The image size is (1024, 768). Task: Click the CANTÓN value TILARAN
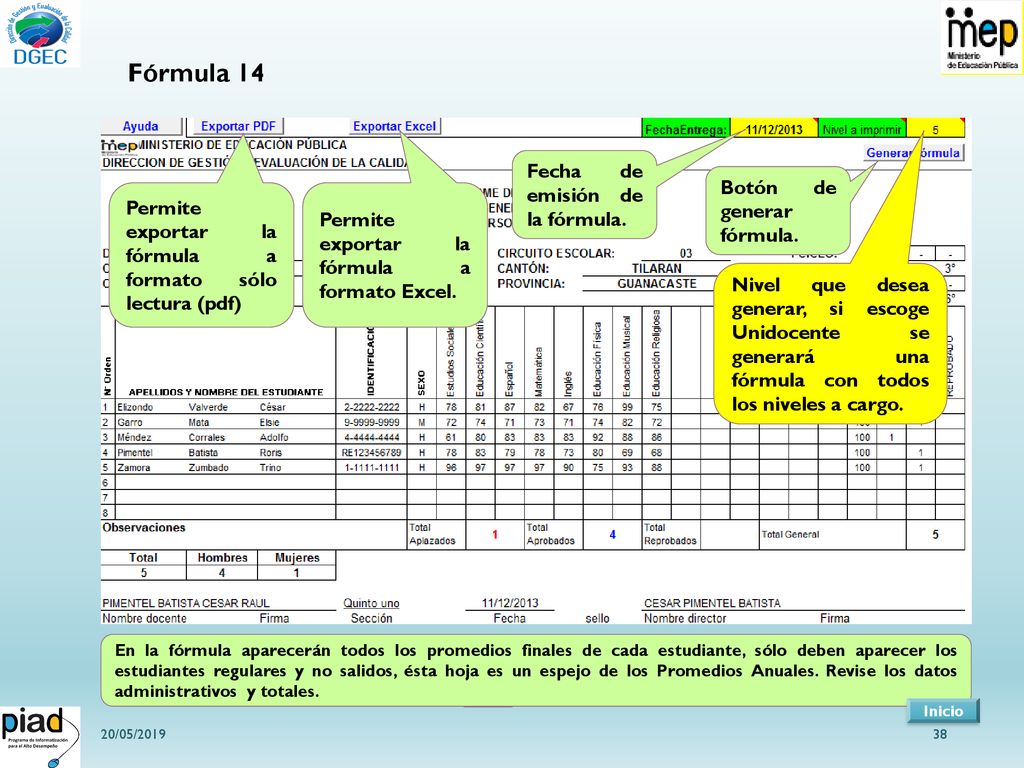[x=656, y=268]
